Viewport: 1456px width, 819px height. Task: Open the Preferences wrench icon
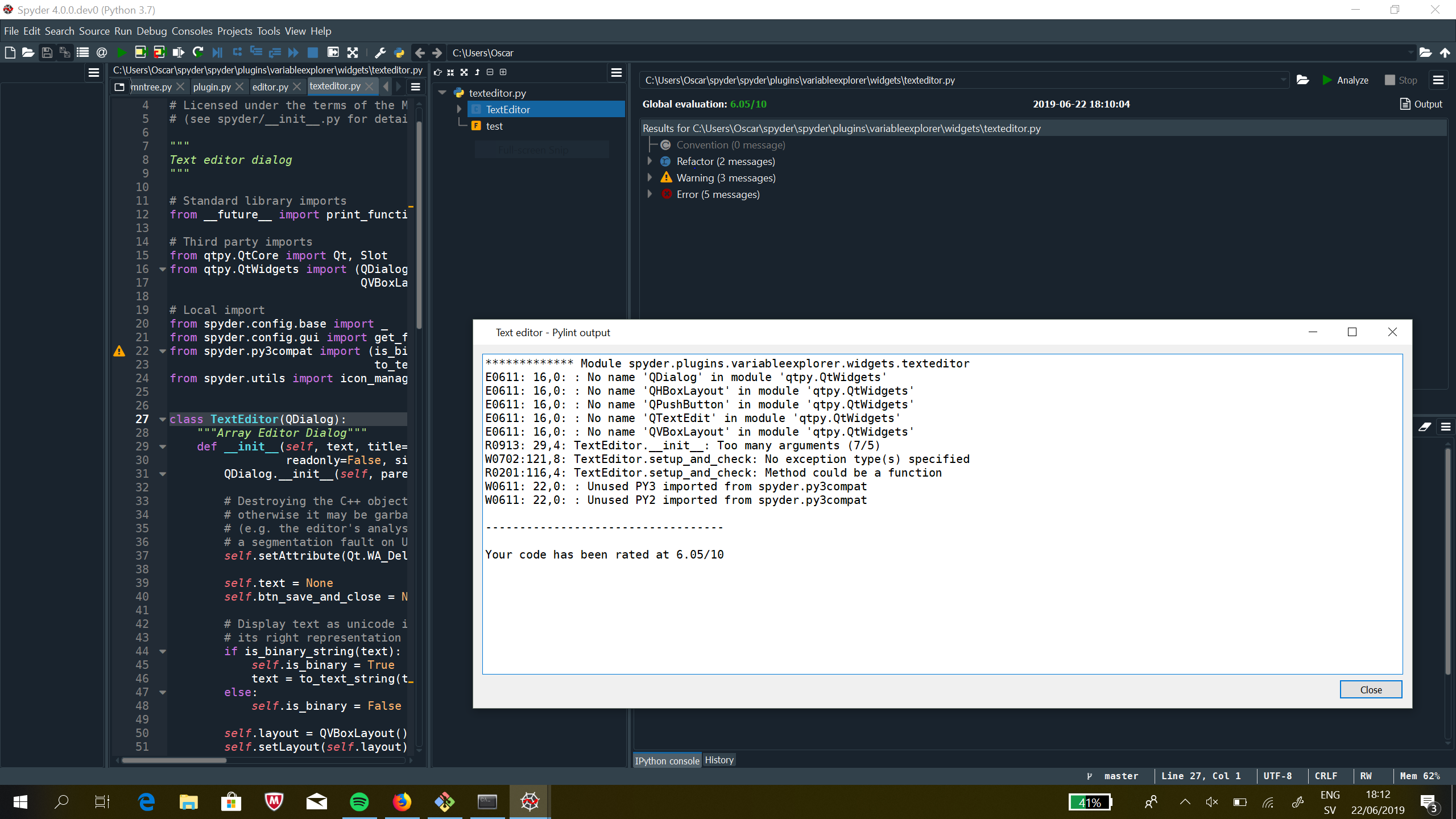(x=379, y=52)
